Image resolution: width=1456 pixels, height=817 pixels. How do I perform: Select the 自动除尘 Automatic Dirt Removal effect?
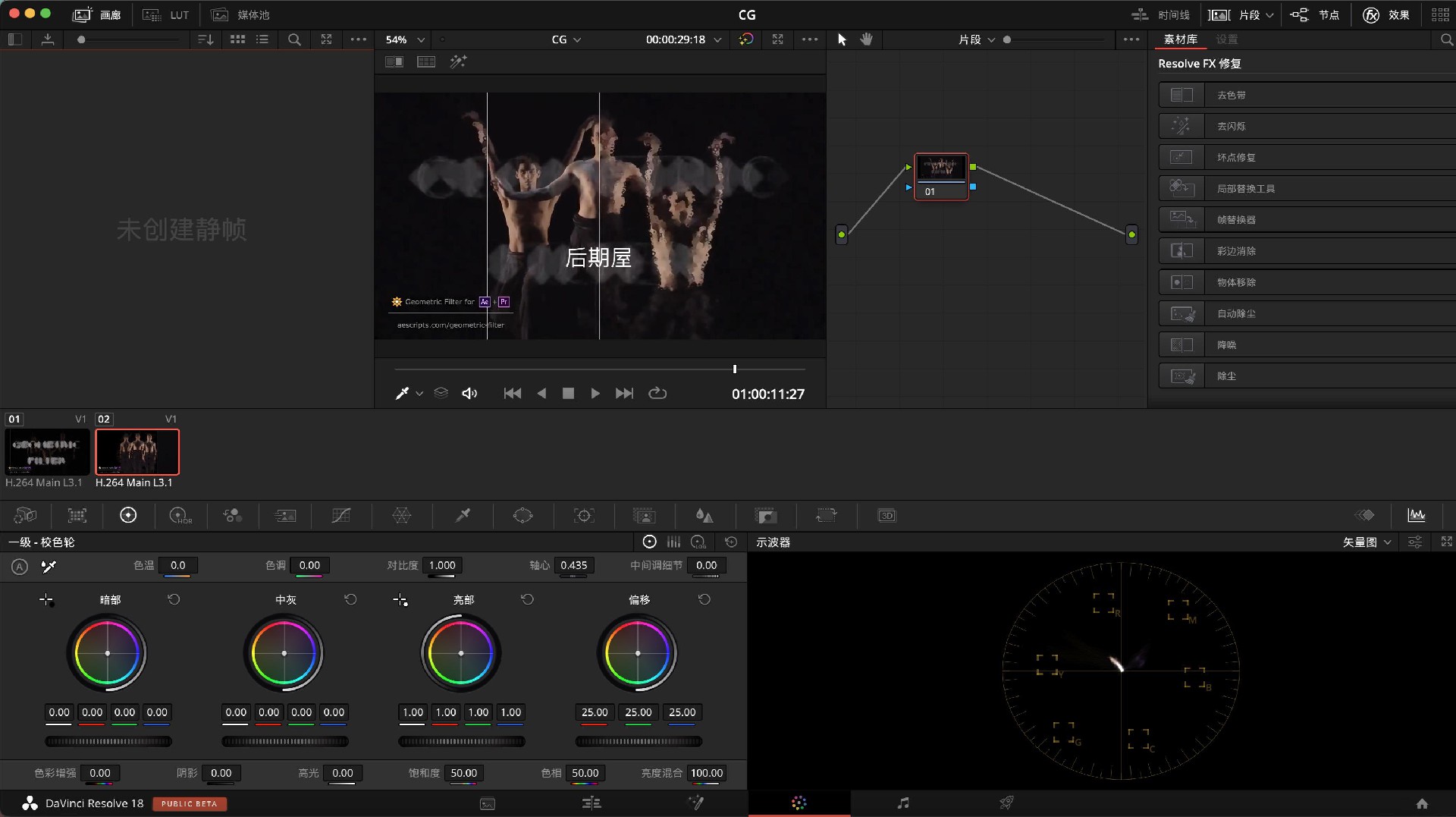click(x=1307, y=313)
